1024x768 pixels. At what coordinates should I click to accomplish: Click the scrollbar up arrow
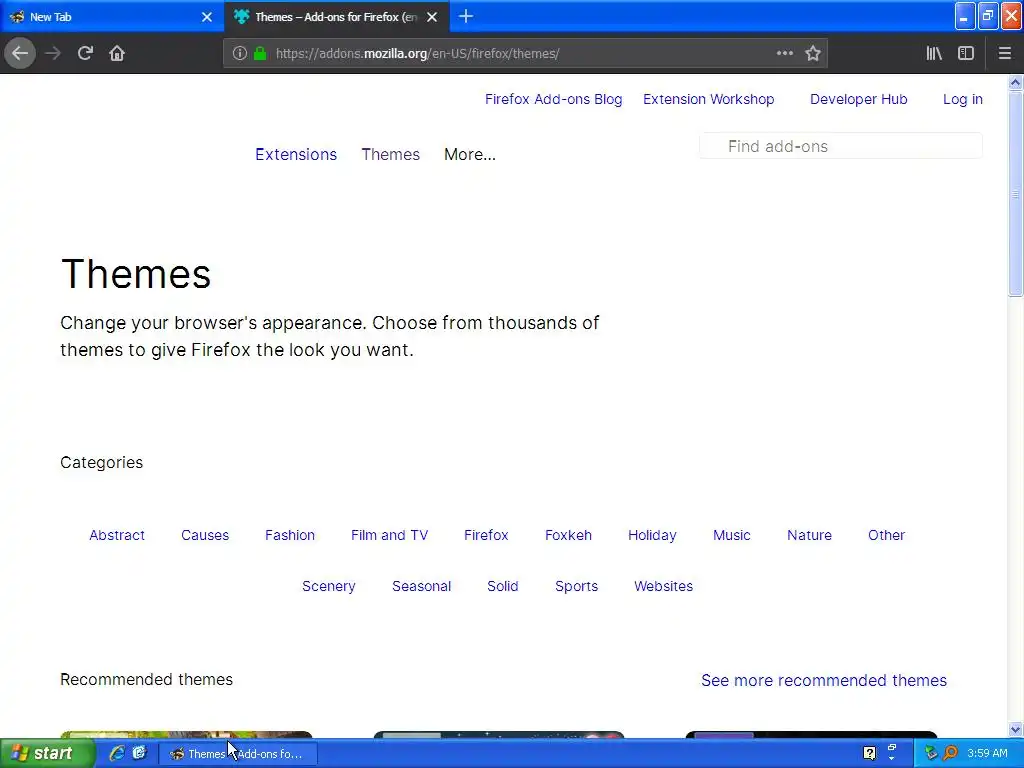point(1015,82)
